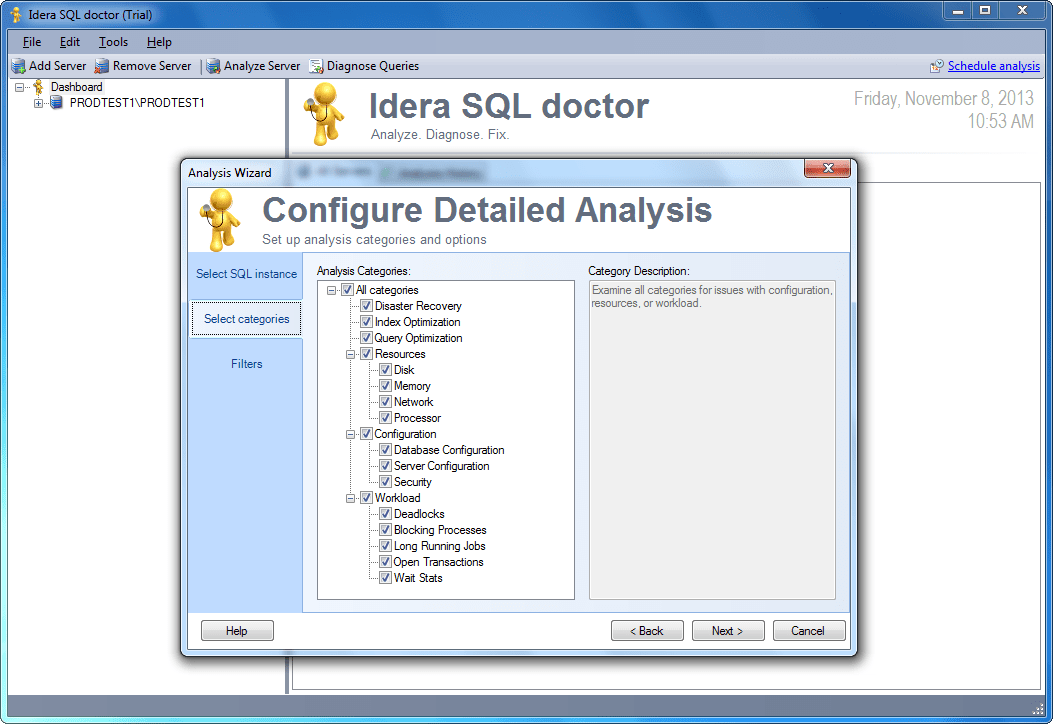This screenshot has height=724, width=1053.
Task: Select the Security configuration item
Action: [384, 481]
